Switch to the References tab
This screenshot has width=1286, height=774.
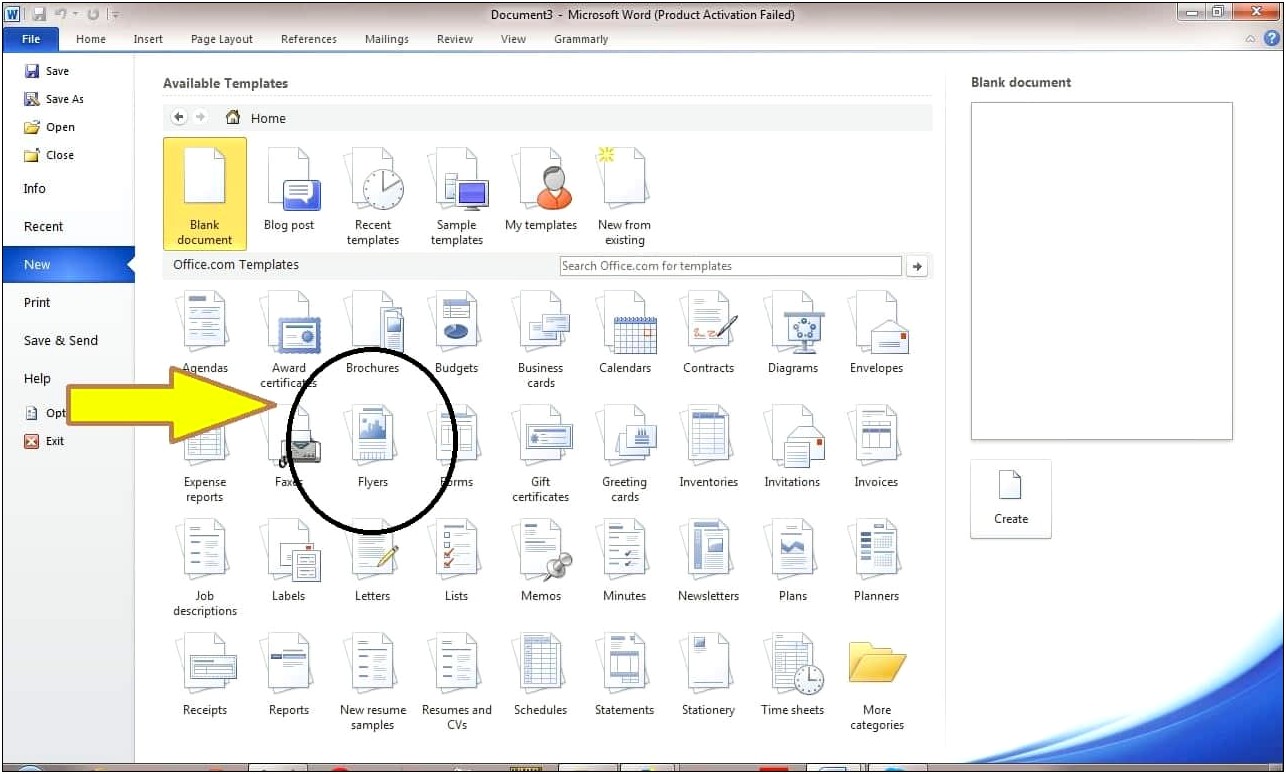click(x=308, y=39)
